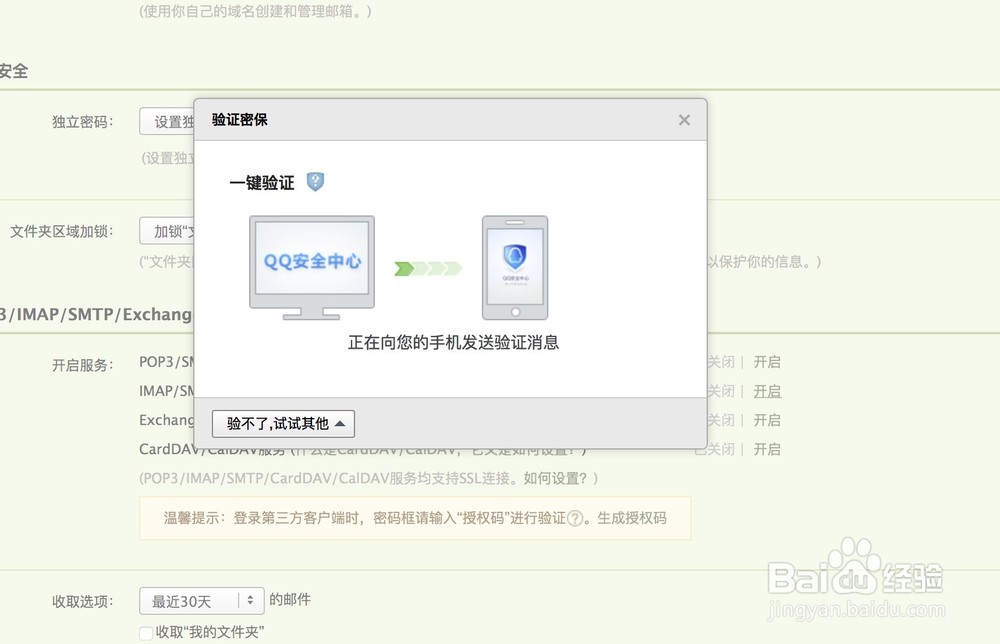Click the 设置独立密码 button
Image resolution: width=1000 pixels, height=644 pixels.
click(166, 121)
